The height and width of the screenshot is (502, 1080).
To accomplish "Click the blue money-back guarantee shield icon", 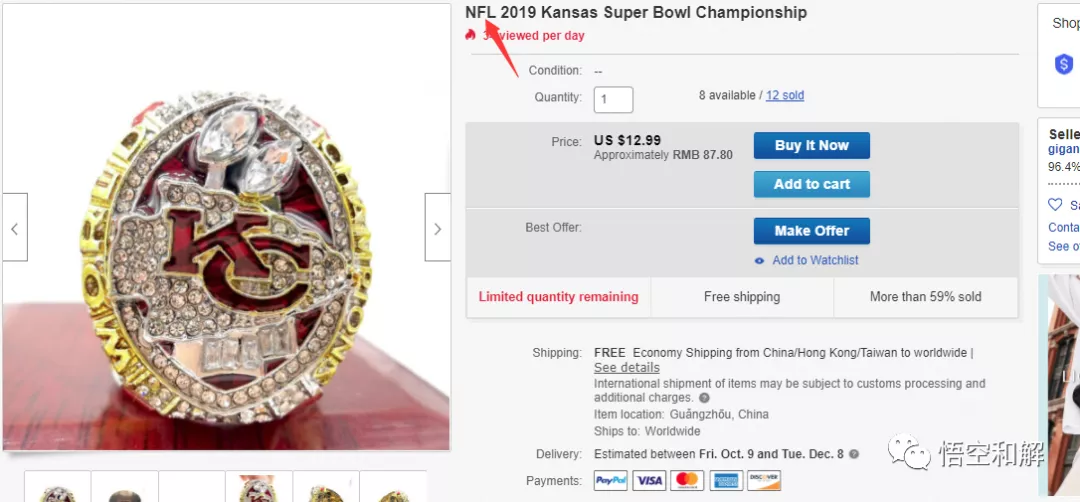I will tap(1064, 64).
